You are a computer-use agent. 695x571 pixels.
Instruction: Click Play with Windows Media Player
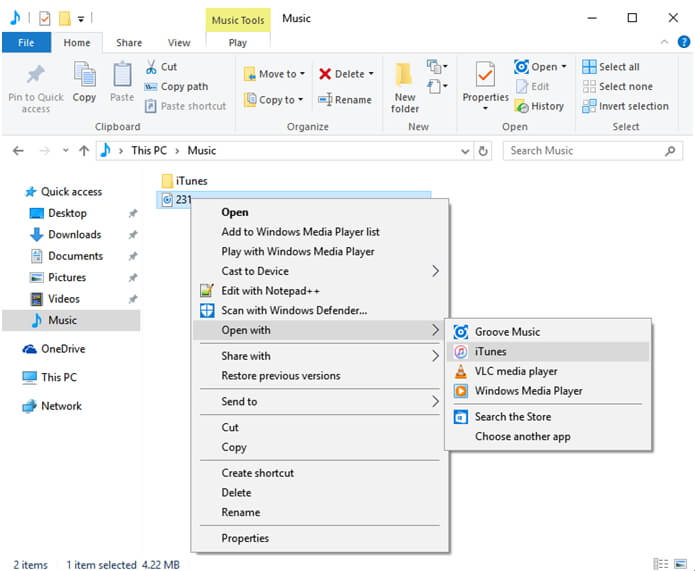tap(319, 251)
